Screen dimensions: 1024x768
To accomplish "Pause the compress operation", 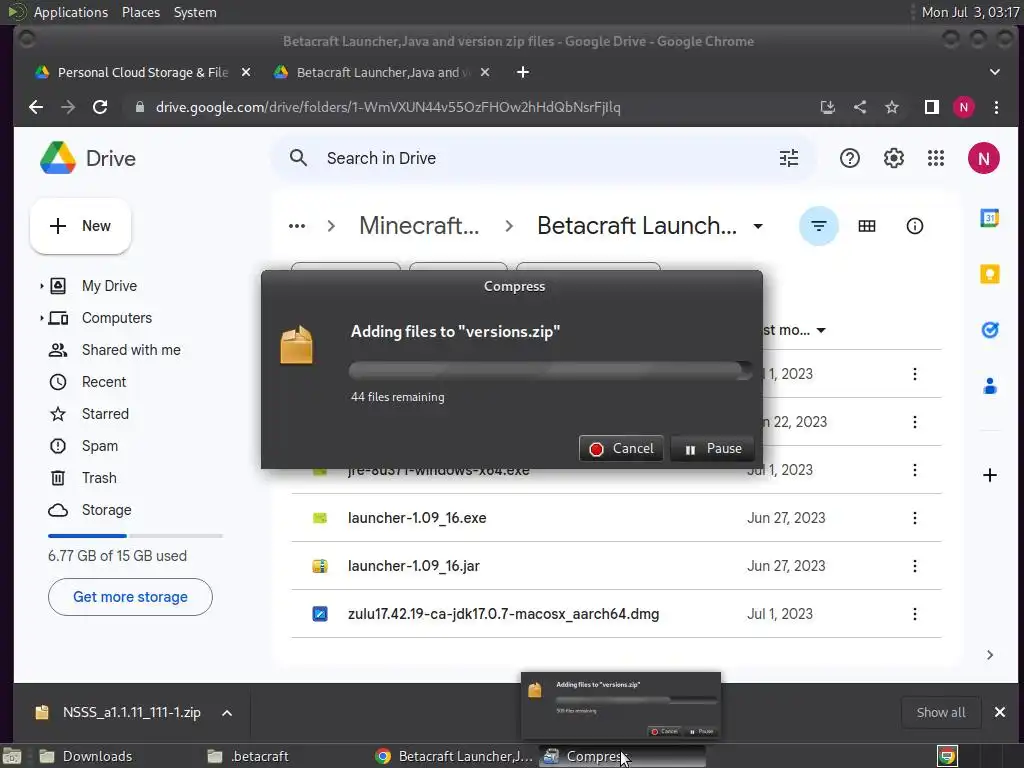I will point(712,449).
